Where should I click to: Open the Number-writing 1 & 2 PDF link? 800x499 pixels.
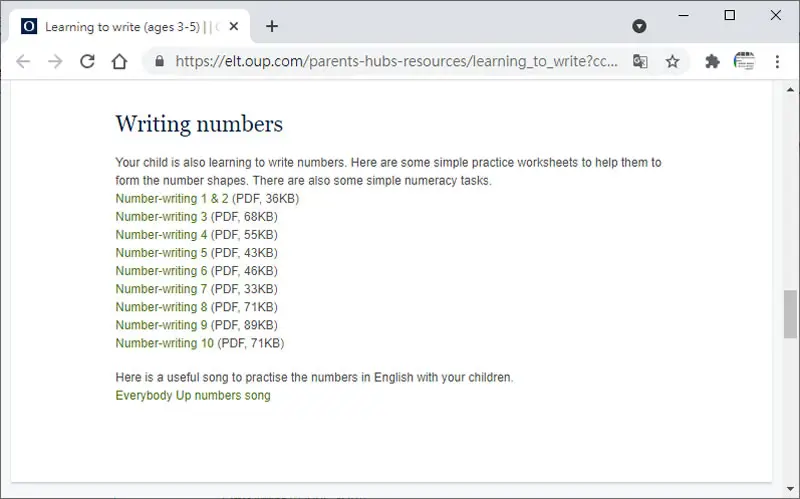pos(172,198)
